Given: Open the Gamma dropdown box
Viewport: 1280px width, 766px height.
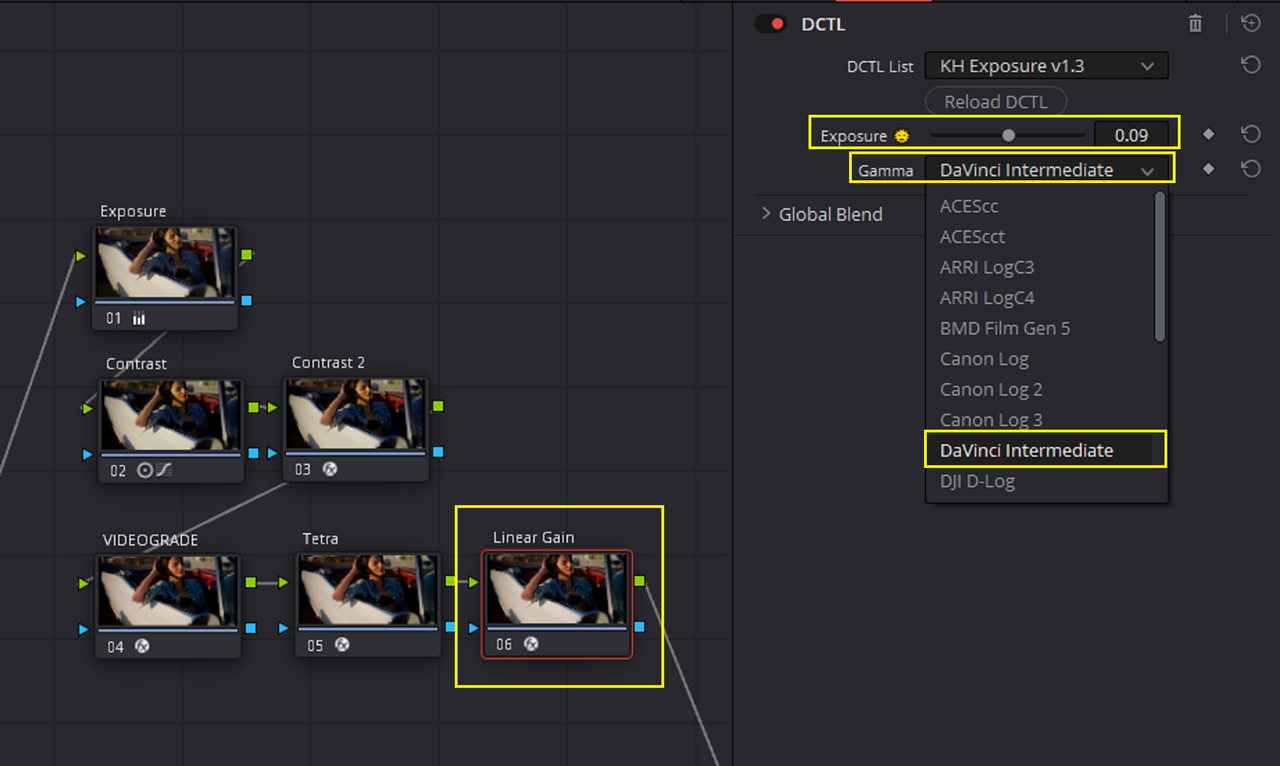Looking at the screenshot, I should [x=1046, y=170].
